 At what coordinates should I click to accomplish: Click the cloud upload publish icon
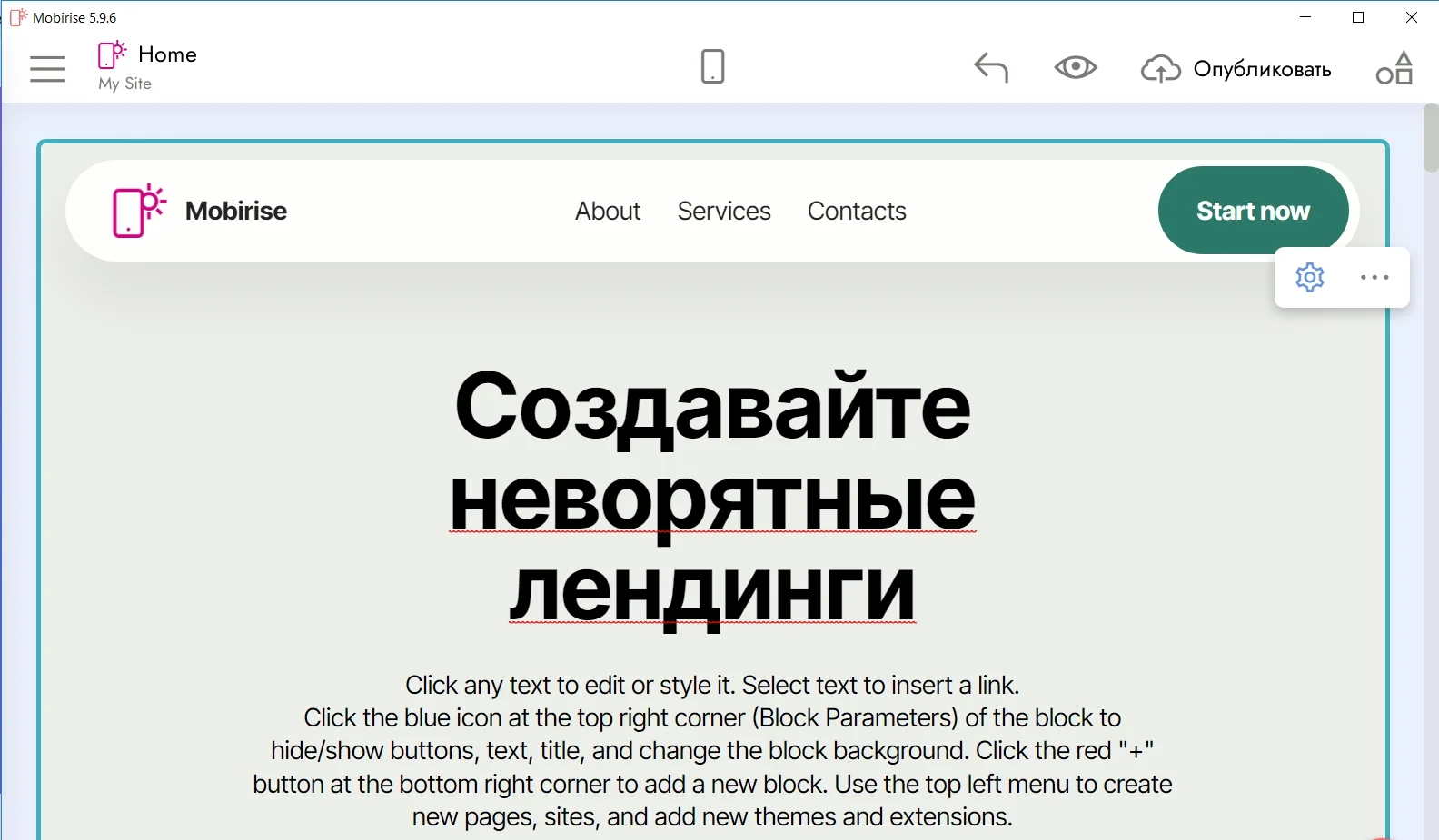tap(1160, 69)
